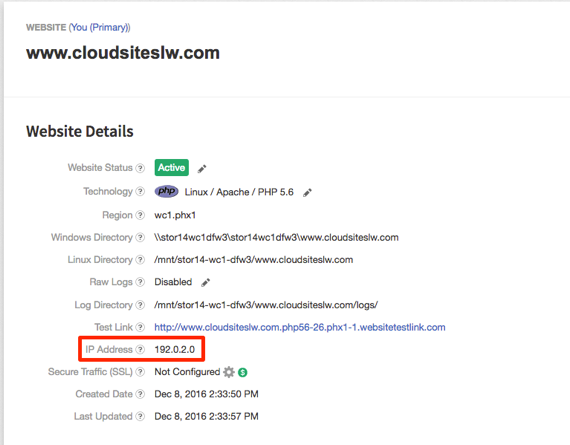Open help icon next to Log Directory
Screen dimensions: 570x445
[x=140, y=305]
